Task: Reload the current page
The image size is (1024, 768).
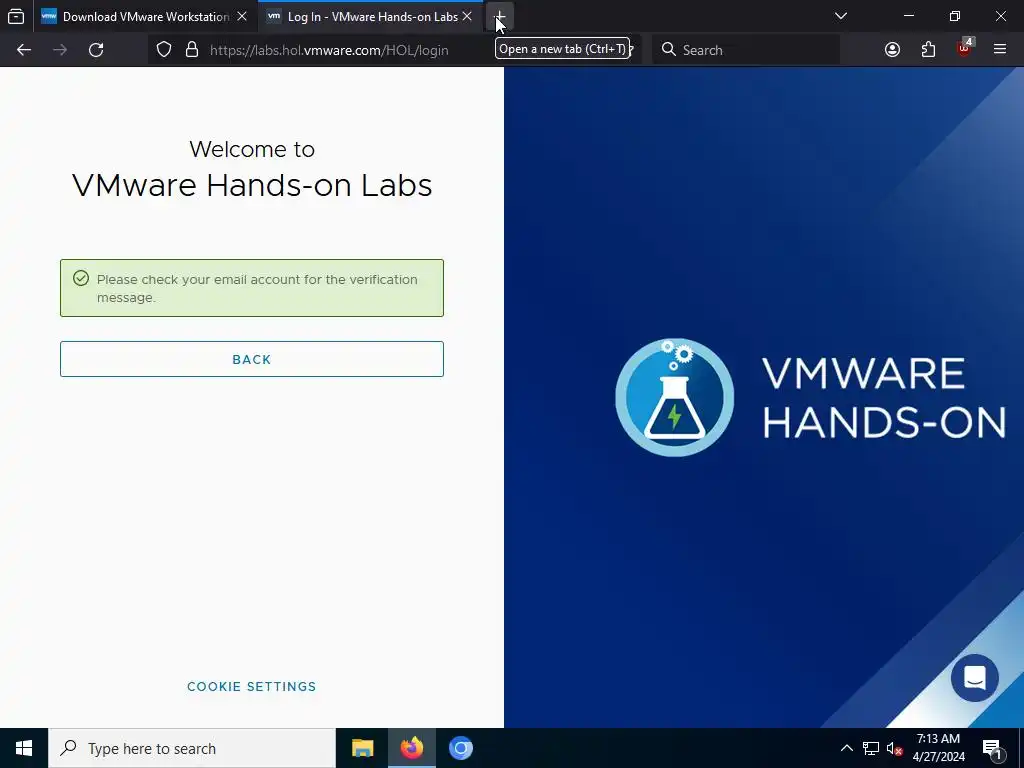Action: pyautogui.click(x=96, y=50)
